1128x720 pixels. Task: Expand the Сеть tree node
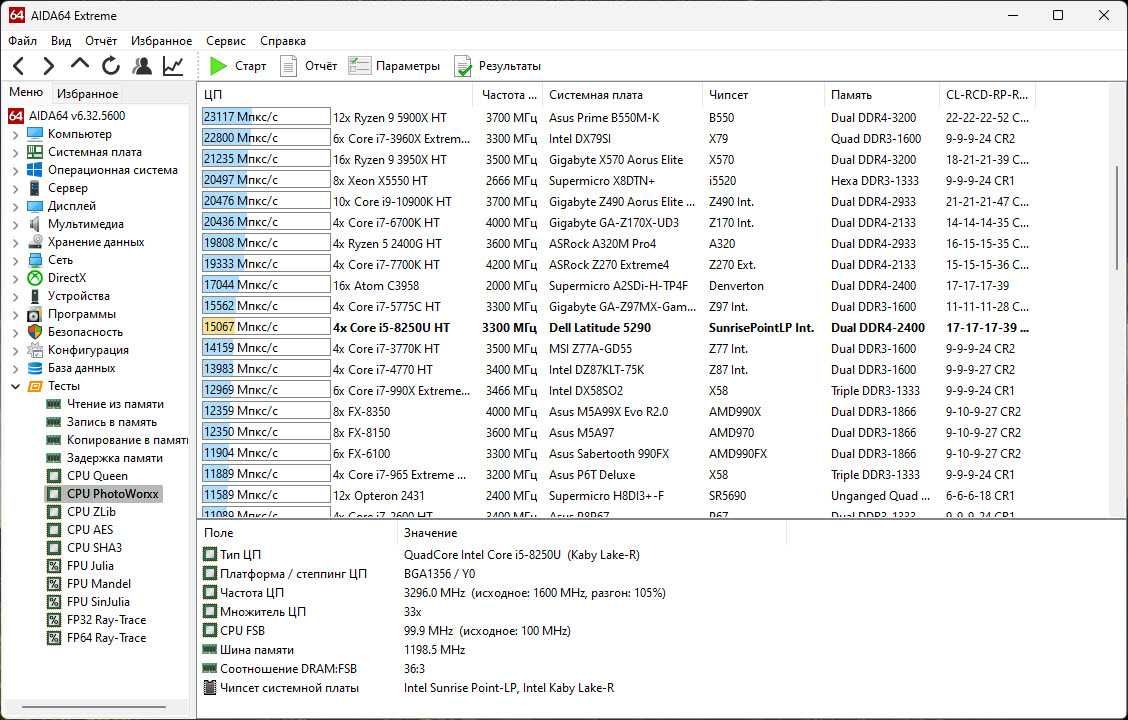[15, 260]
